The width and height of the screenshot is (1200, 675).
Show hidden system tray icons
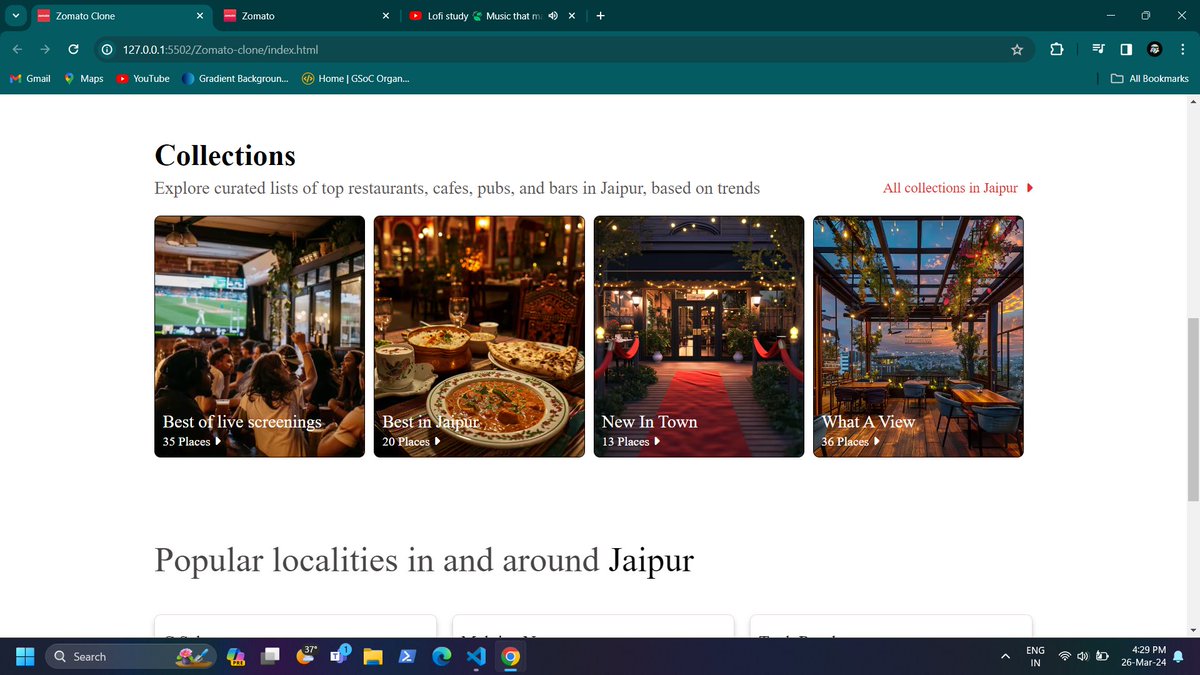[x=1005, y=656]
